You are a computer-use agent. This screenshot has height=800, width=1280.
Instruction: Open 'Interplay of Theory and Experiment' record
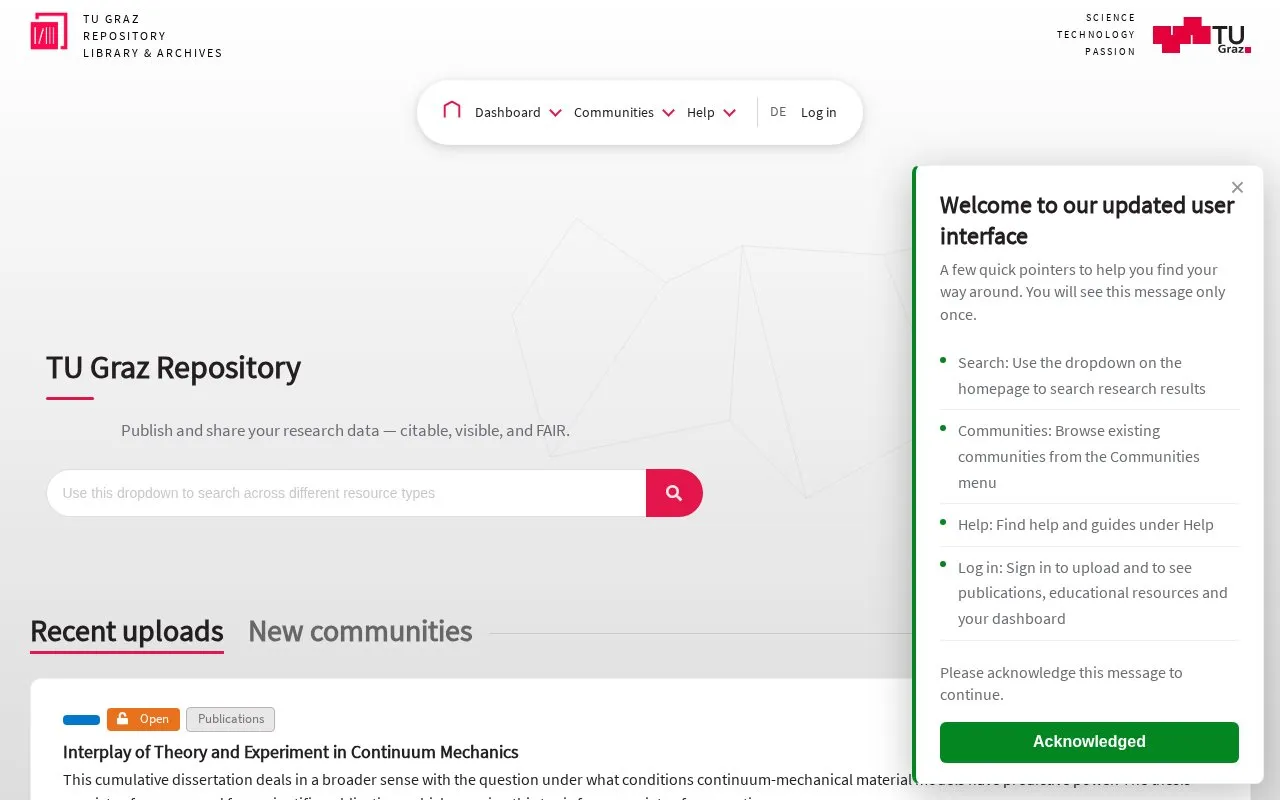[291, 752]
